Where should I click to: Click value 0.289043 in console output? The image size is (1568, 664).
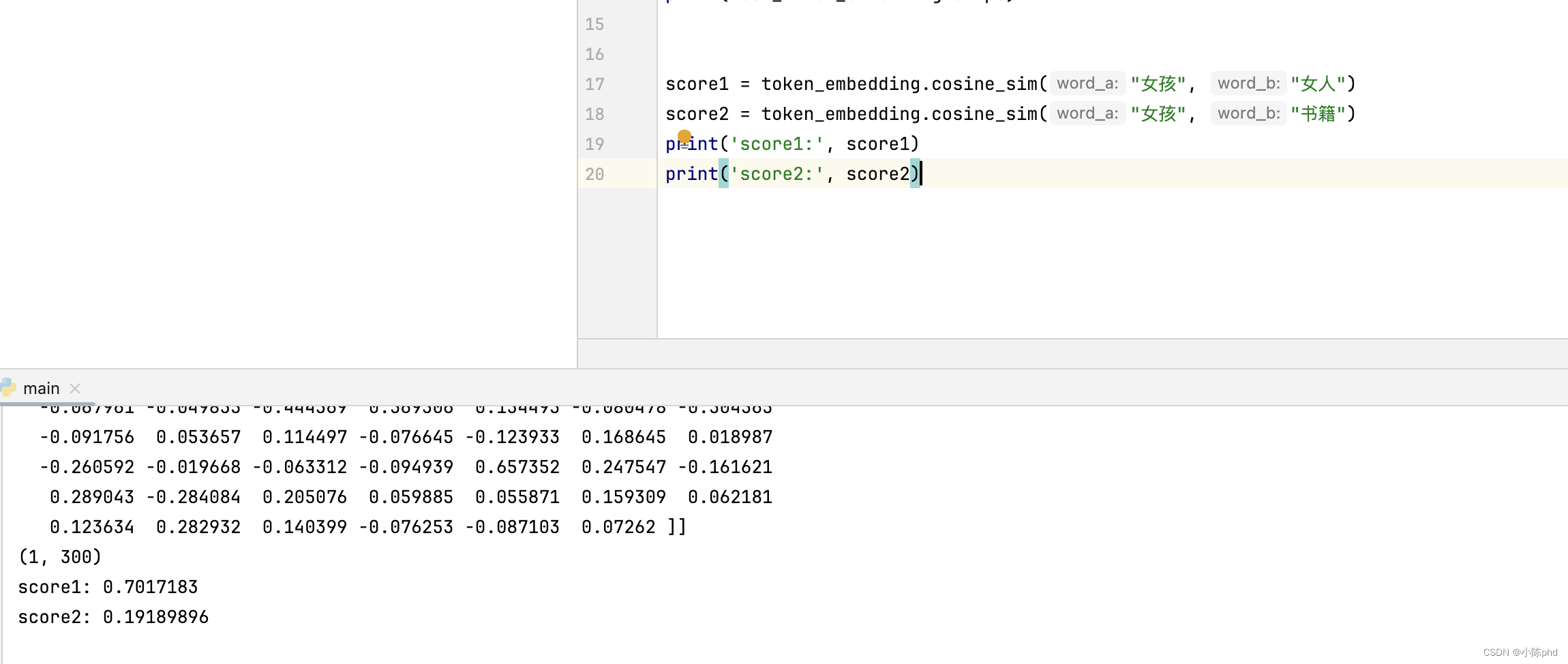click(x=92, y=497)
